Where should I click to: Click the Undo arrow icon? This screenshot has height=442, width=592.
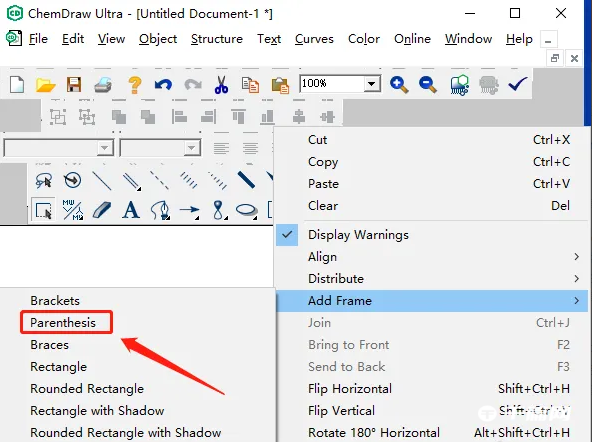pyautogui.click(x=163, y=84)
